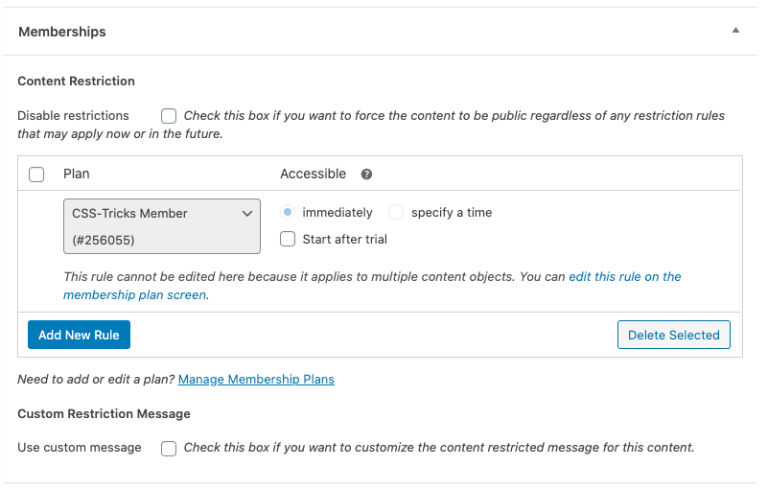Choose the "immediately" radio option

[x=288, y=212]
